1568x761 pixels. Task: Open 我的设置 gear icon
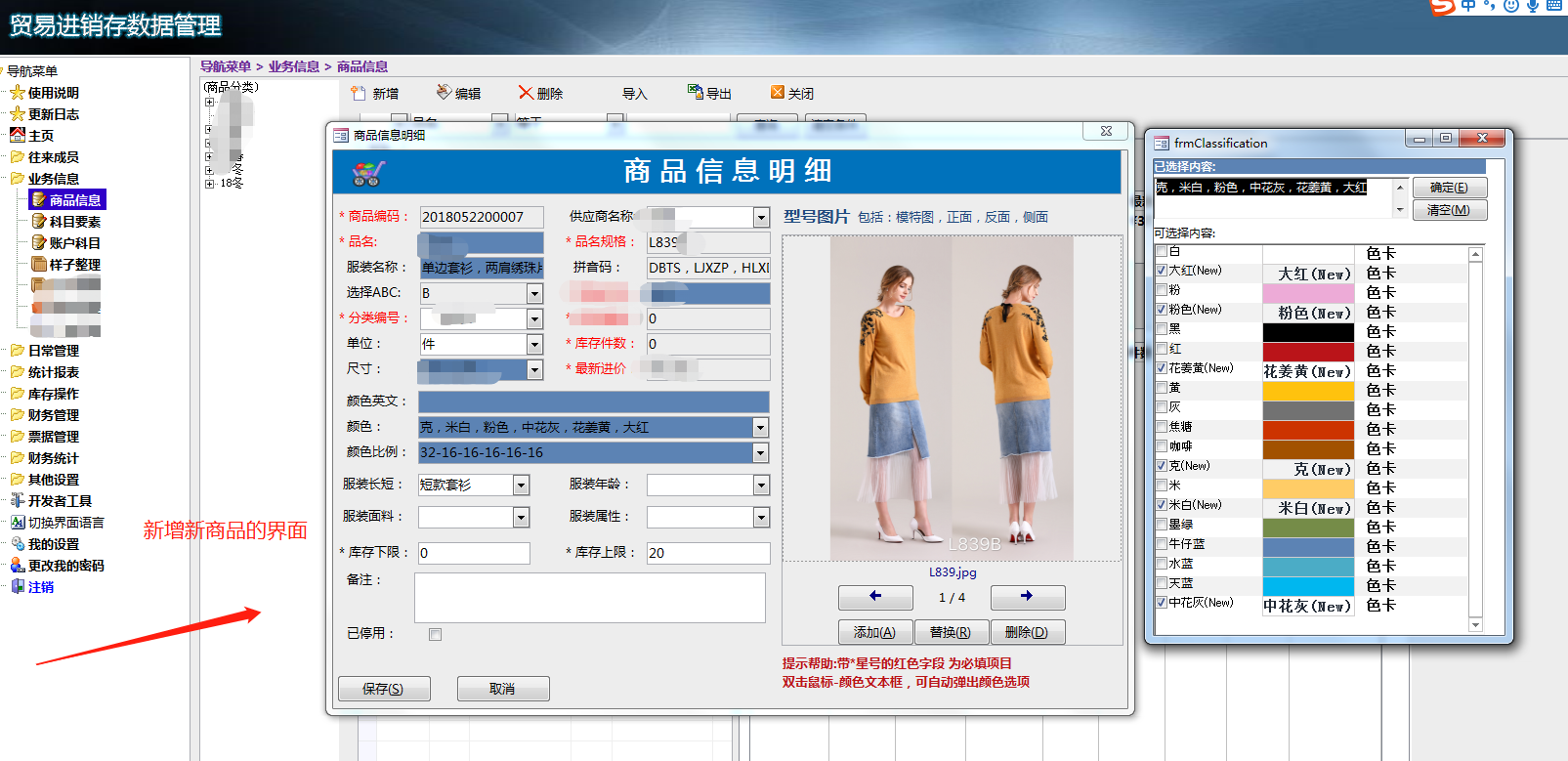(x=18, y=543)
